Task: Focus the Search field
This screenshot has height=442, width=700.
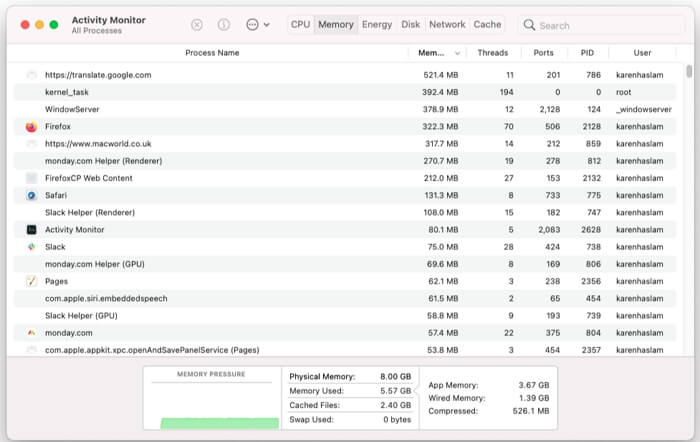Action: tap(601, 25)
